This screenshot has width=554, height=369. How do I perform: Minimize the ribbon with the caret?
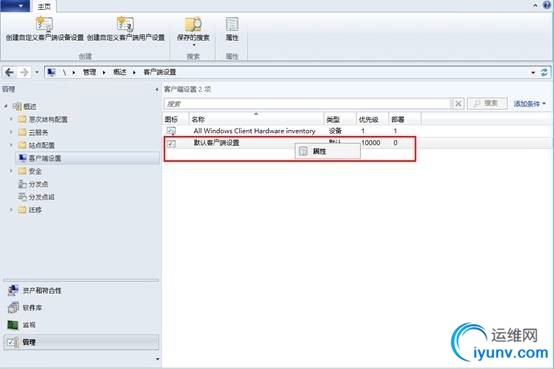tap(535, 5)
